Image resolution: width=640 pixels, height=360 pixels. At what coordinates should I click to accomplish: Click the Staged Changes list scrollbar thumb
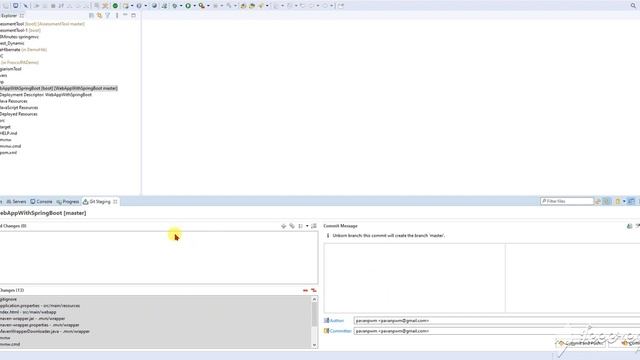pyautogui.click(x=314, y=315)
